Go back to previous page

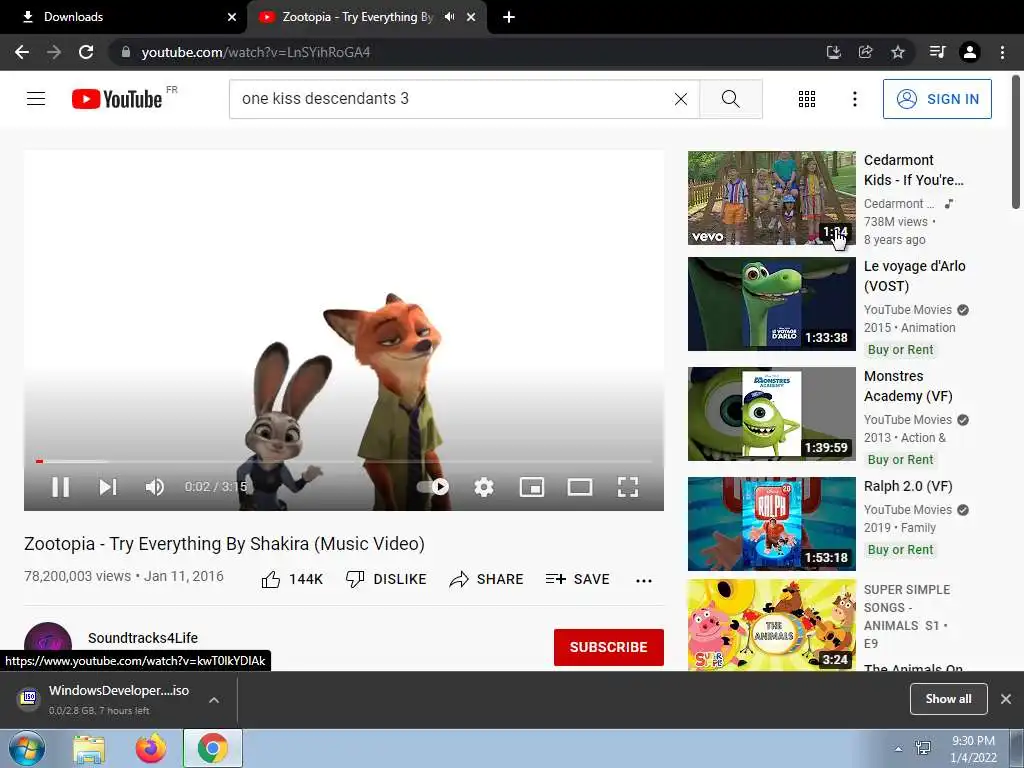[x=22, y=52]
